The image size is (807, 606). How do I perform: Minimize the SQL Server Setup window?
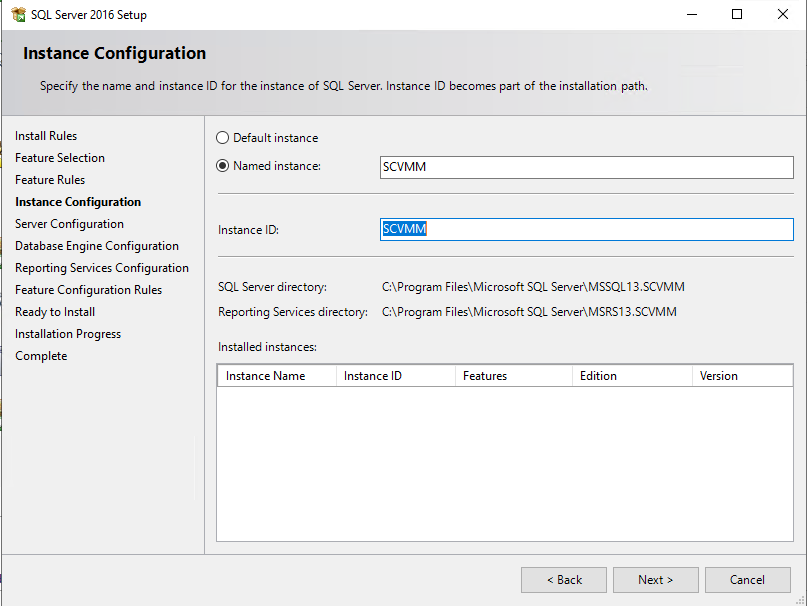pos(692,14)
